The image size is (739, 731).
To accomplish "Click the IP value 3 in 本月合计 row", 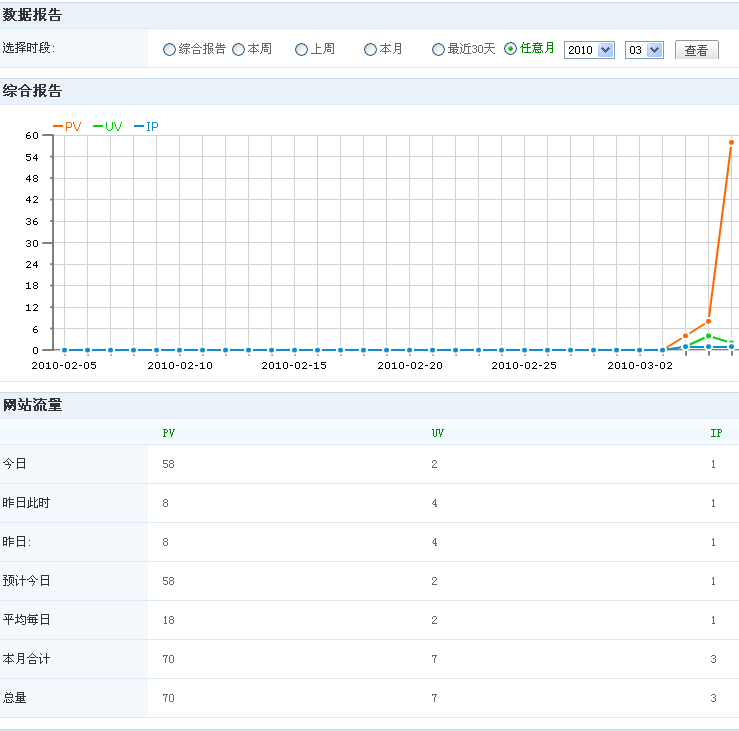I will tap(714, 659).
